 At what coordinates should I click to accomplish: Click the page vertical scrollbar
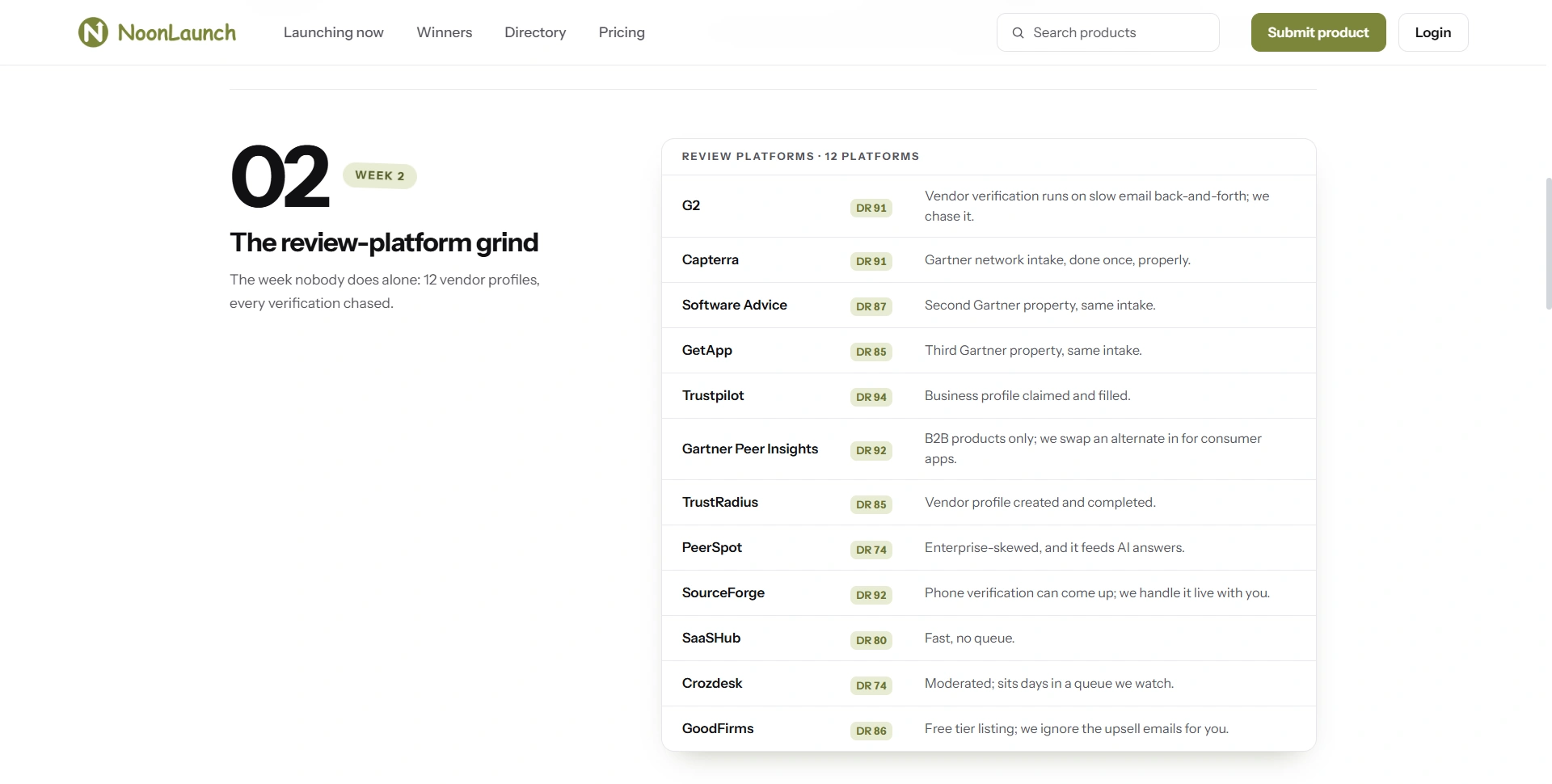click(1548, 242)
